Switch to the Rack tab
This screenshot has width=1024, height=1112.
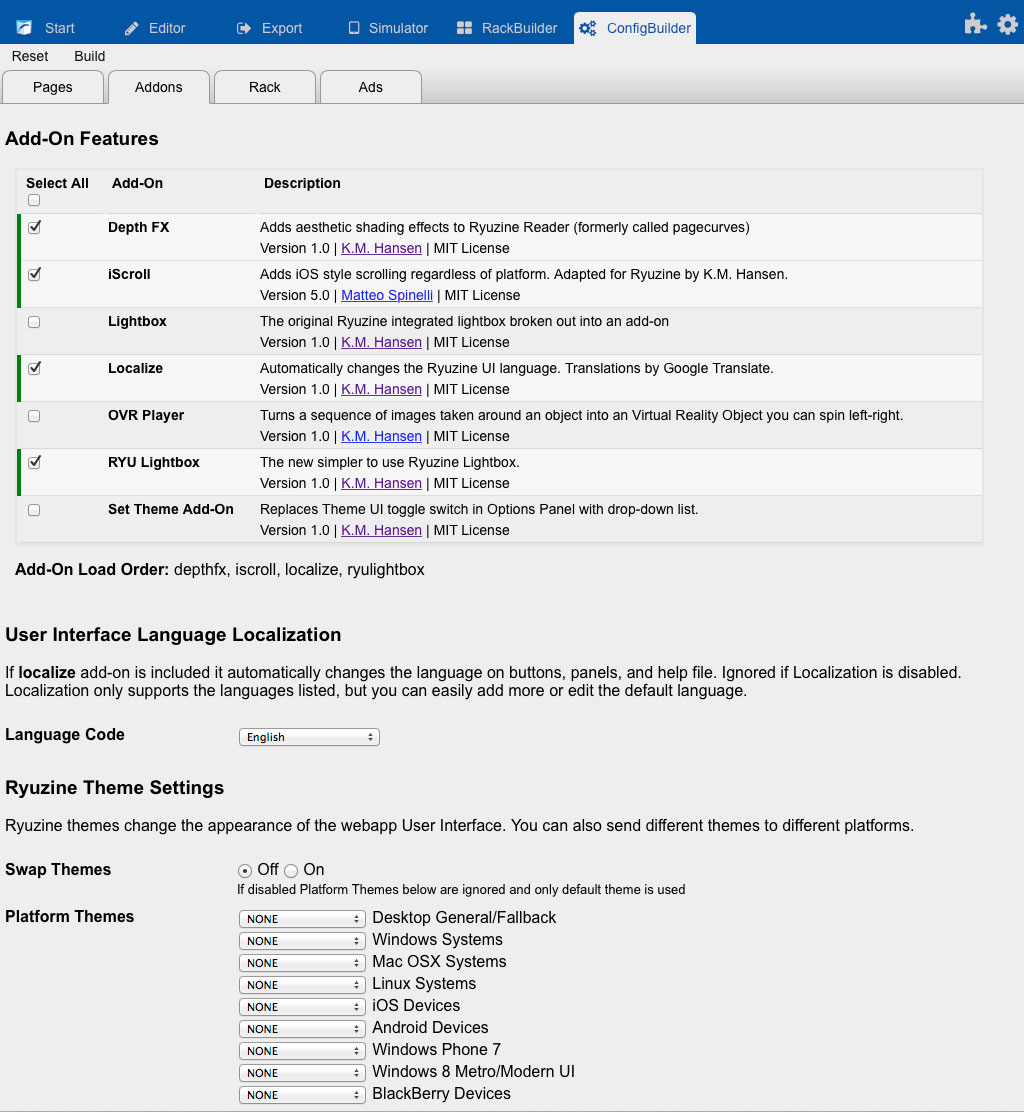tap(265, 87)
